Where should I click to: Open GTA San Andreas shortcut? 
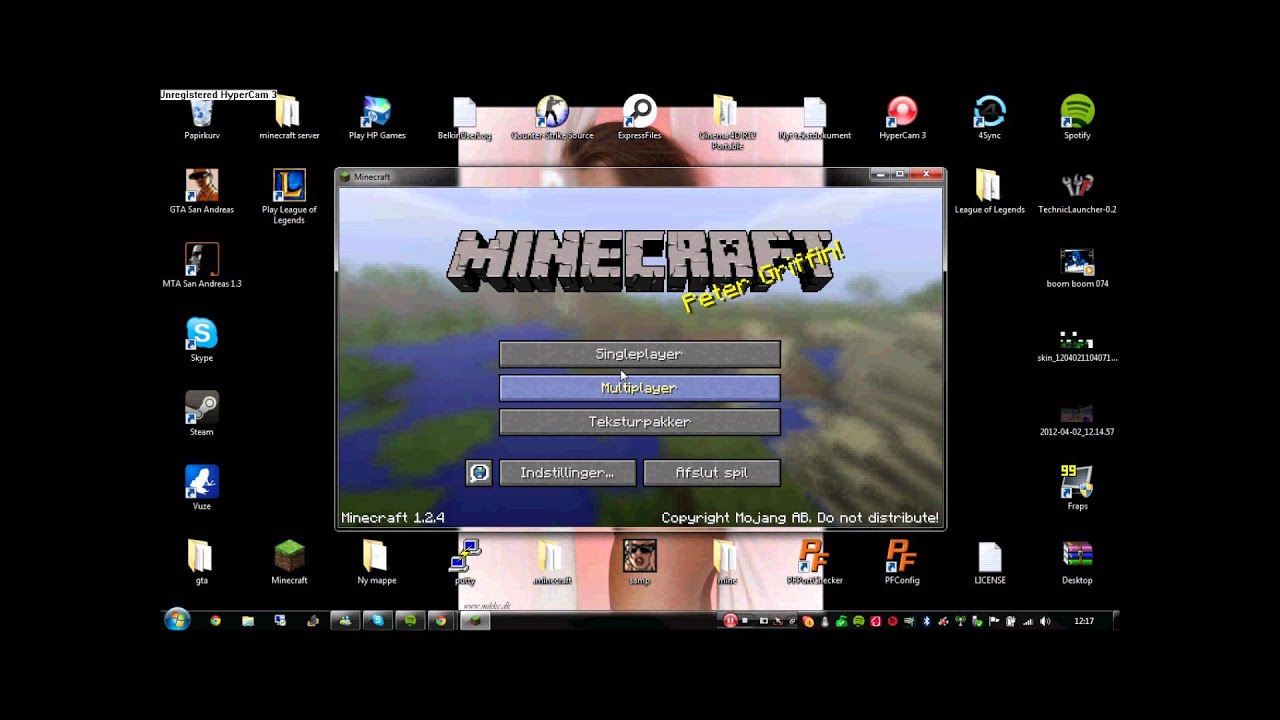tap(202, 192)
